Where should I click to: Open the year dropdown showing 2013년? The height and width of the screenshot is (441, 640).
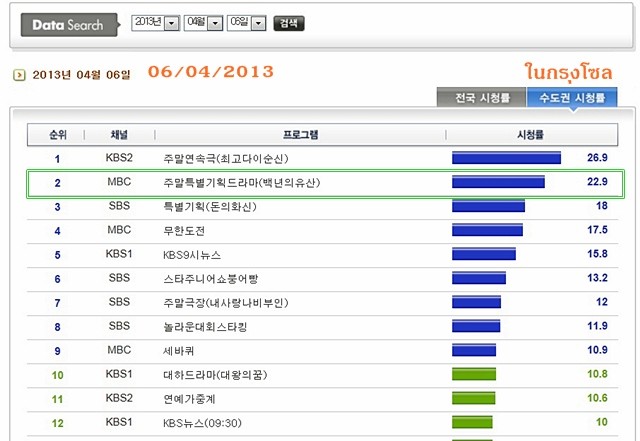155,23
